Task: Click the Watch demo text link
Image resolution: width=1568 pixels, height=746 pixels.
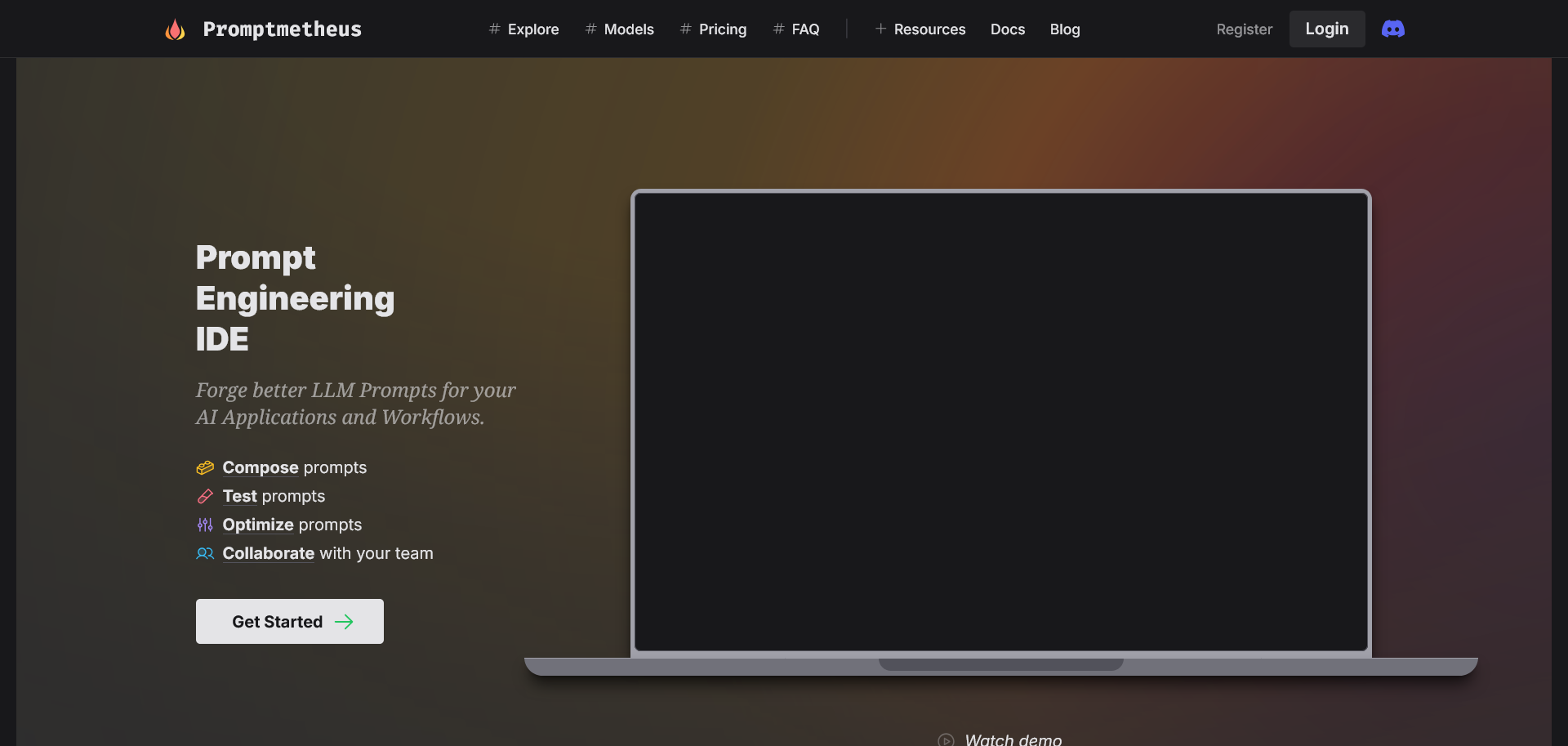Action: [1013, 739]
